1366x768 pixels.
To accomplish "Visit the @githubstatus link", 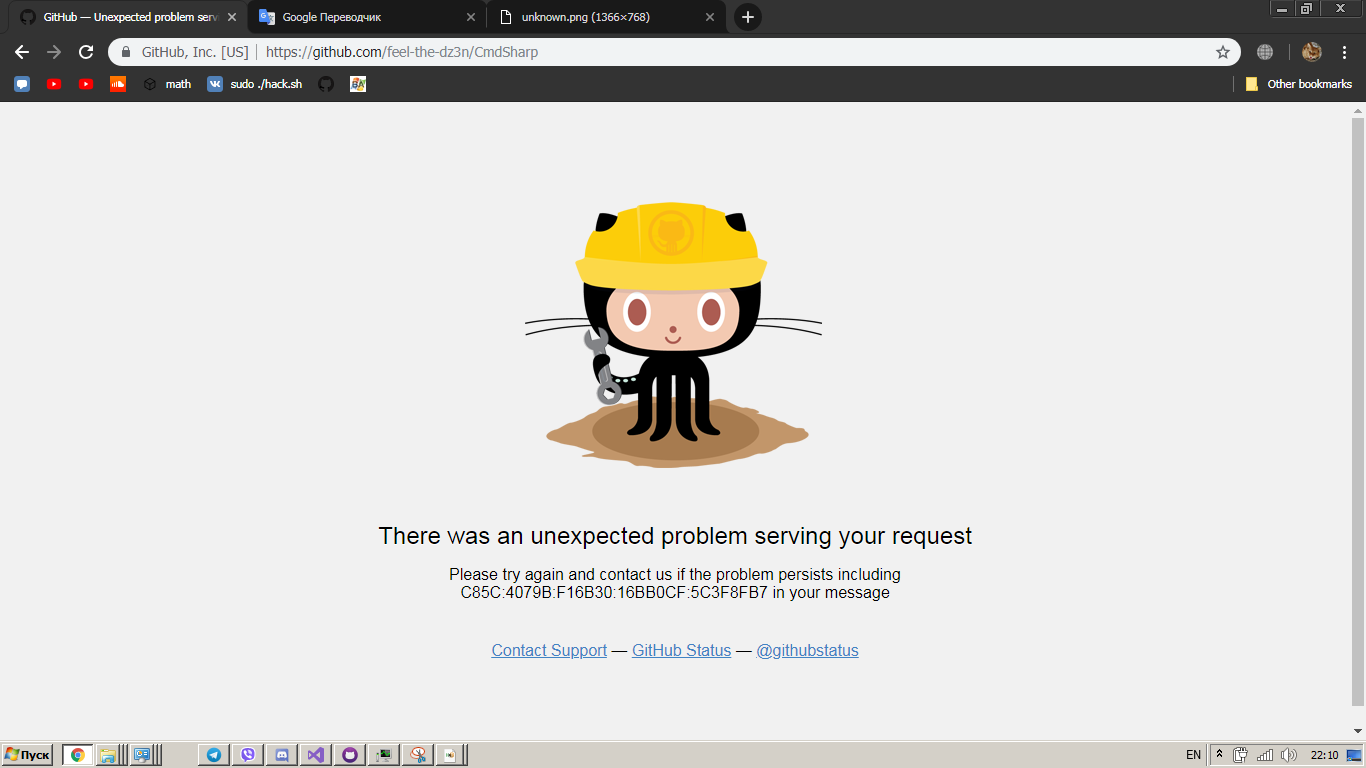I will click(807, 650).
